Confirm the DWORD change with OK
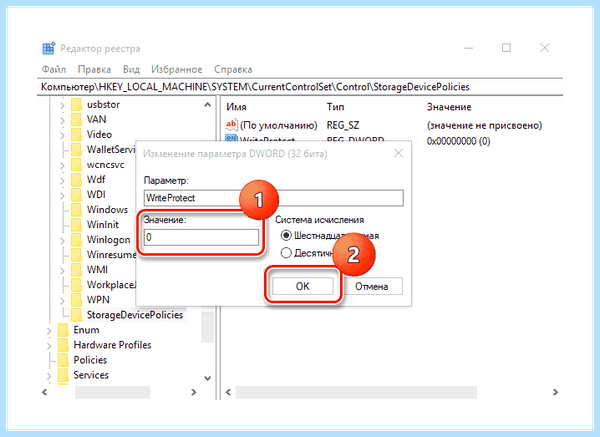This screenshot has width=600, height=437. (302, 286)
